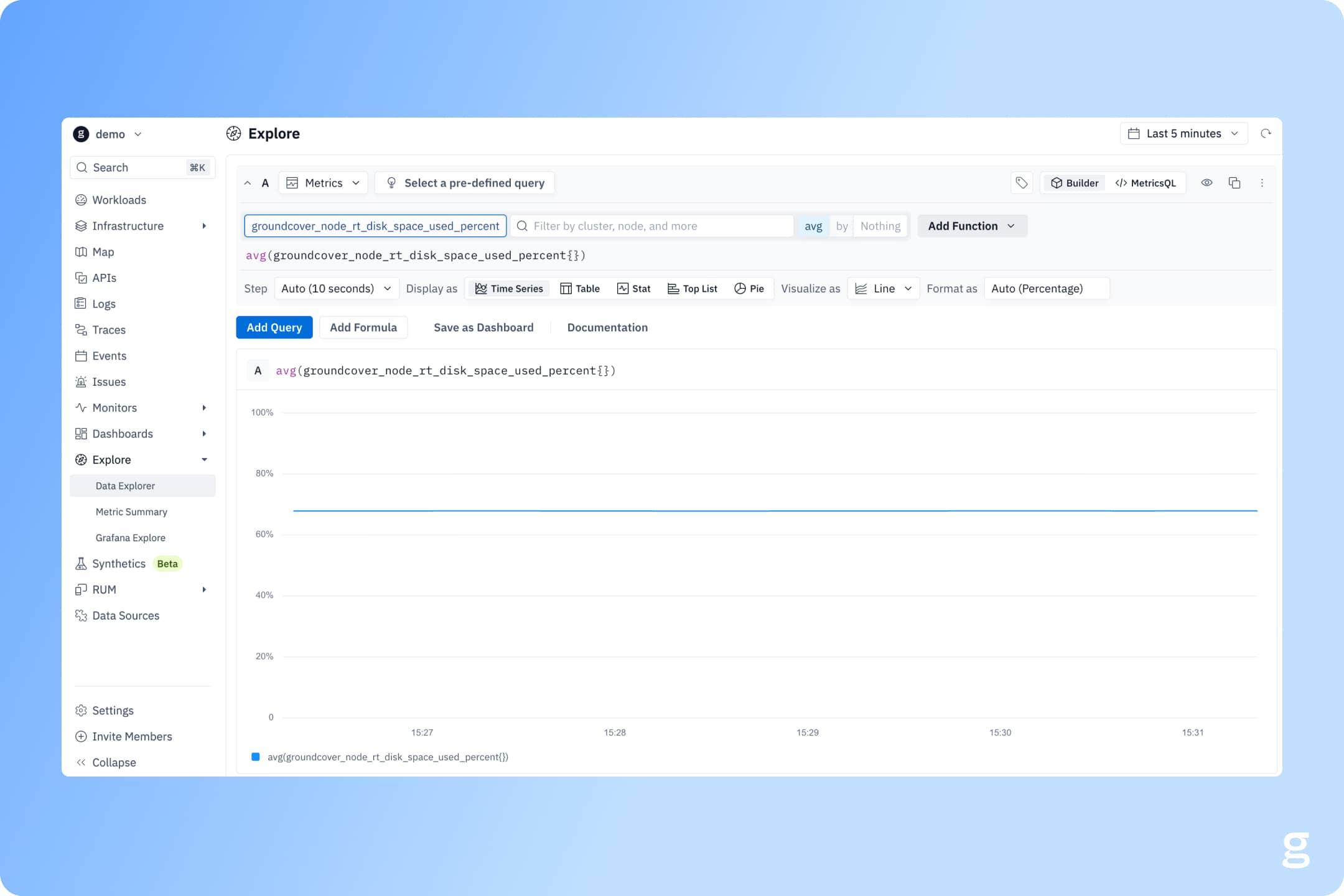This screenshot has height=896, width=1344.
Task: Go to Issues in the sidebar
Action: tap(108, 382)
